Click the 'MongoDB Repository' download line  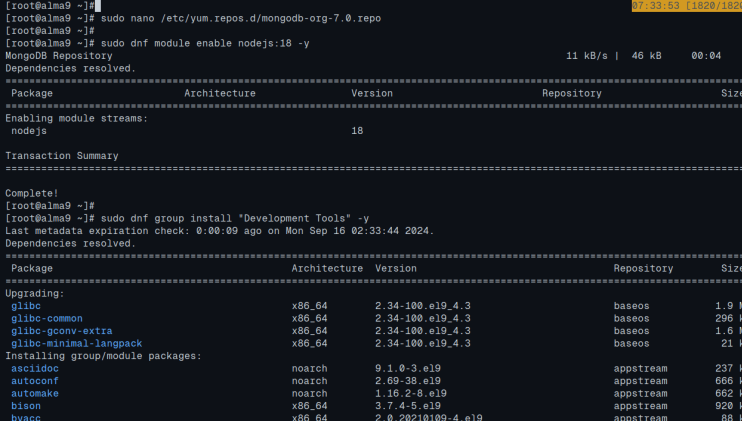(56, 56)
